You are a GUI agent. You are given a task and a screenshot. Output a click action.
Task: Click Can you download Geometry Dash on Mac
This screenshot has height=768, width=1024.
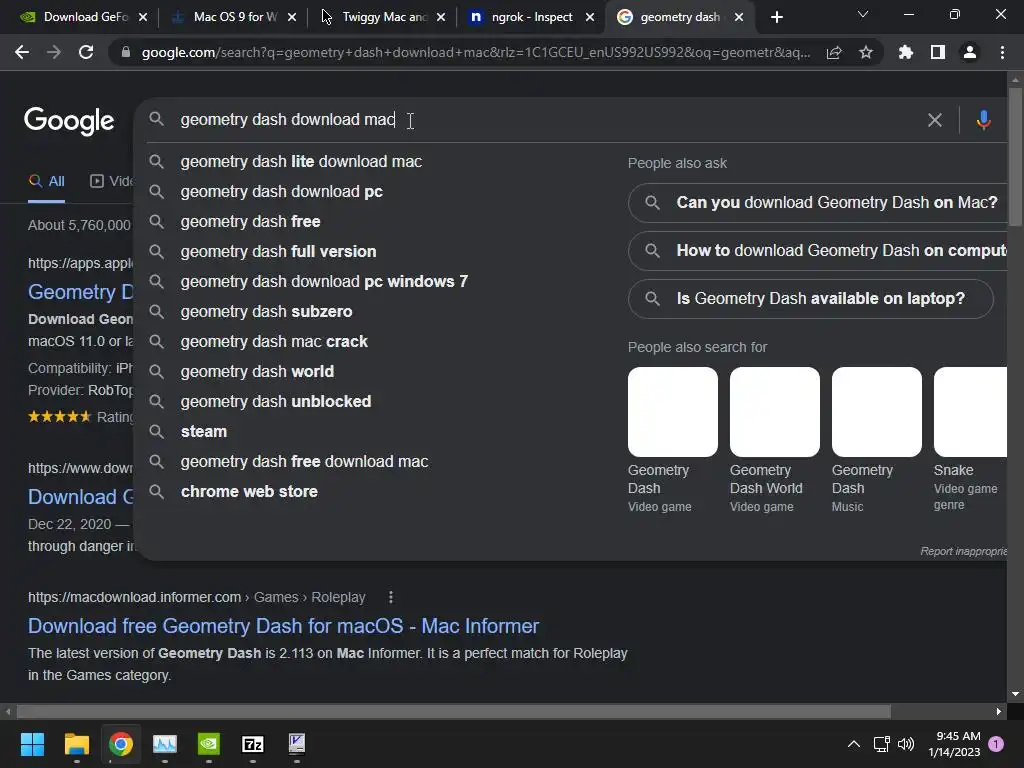pyautogui.click(x=817, y=202)
